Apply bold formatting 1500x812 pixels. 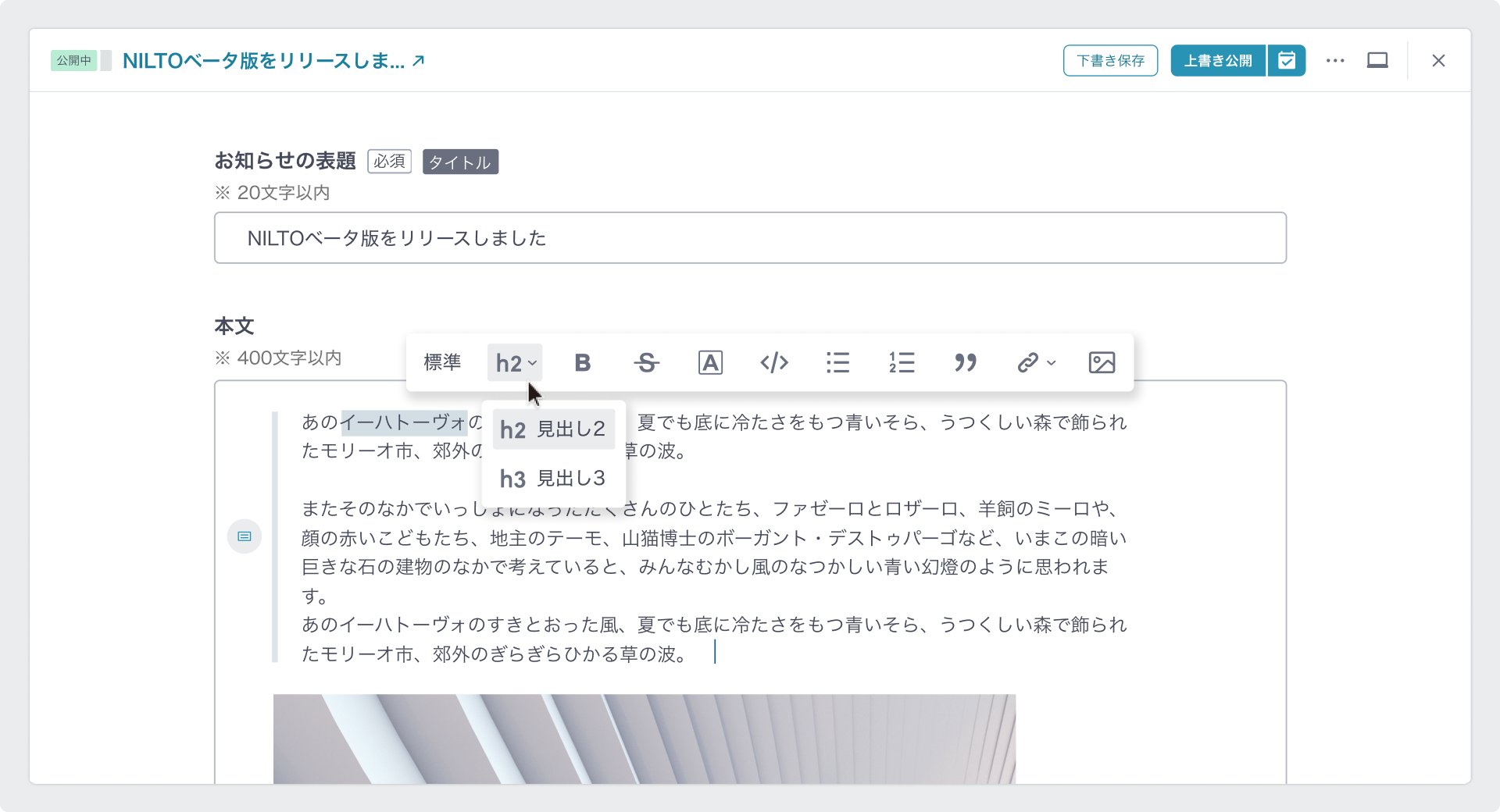click(x=582, y=362)
